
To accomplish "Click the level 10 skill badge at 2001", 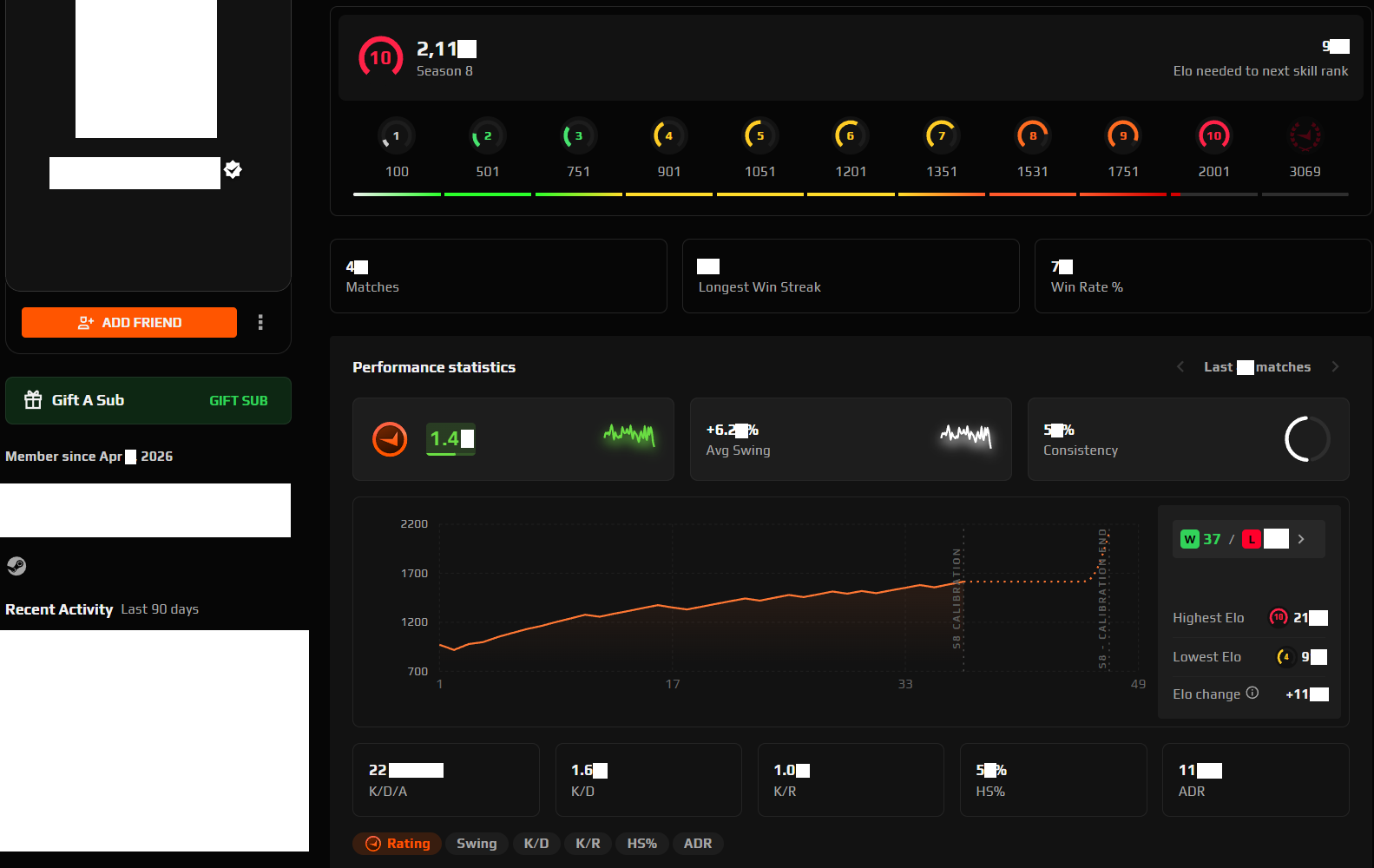I will (1213, 136).
